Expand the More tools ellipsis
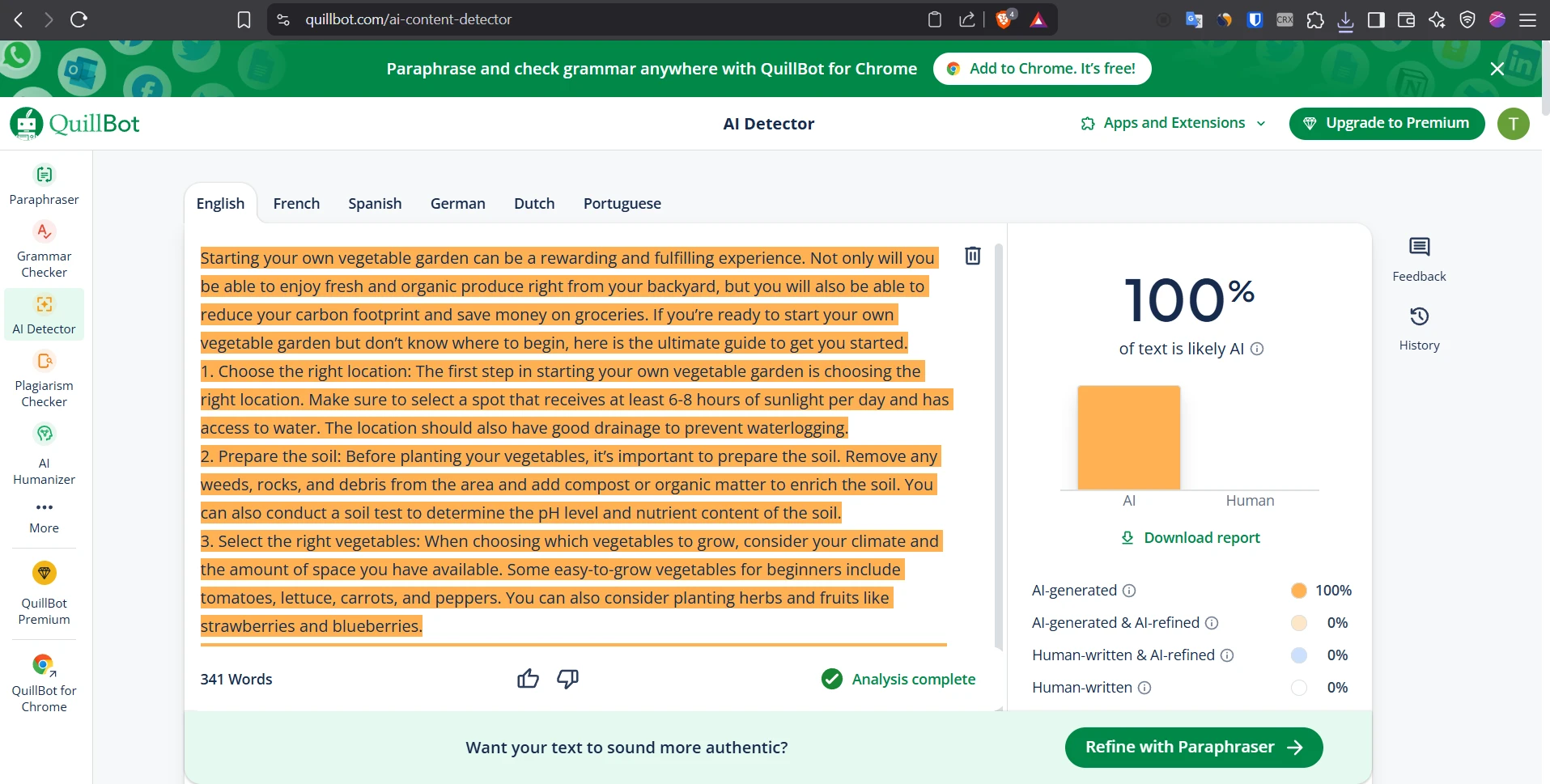This screenshot has height=784, width=1550. [x=44, y=517]
